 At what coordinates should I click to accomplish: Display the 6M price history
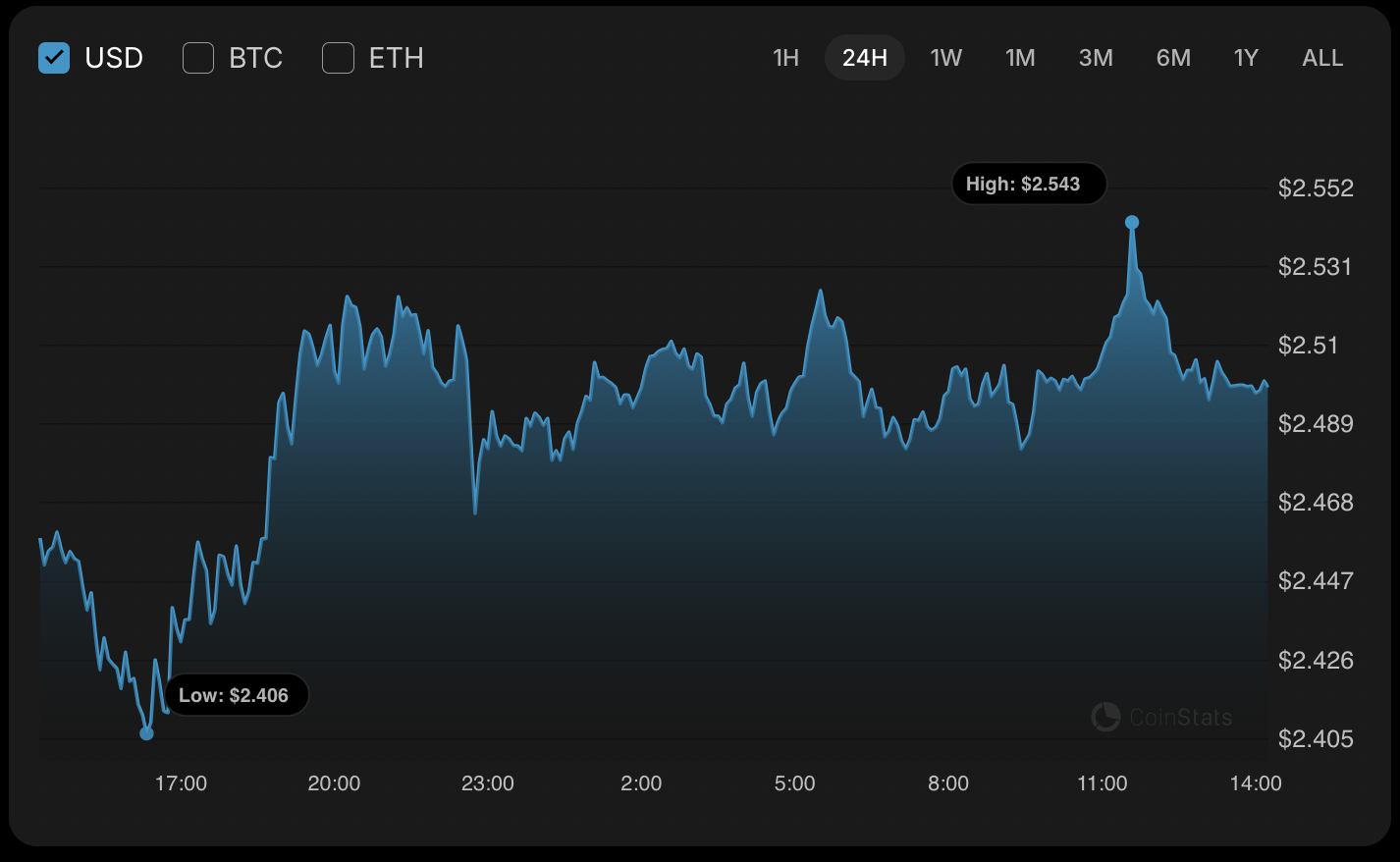coord(1173,58)
